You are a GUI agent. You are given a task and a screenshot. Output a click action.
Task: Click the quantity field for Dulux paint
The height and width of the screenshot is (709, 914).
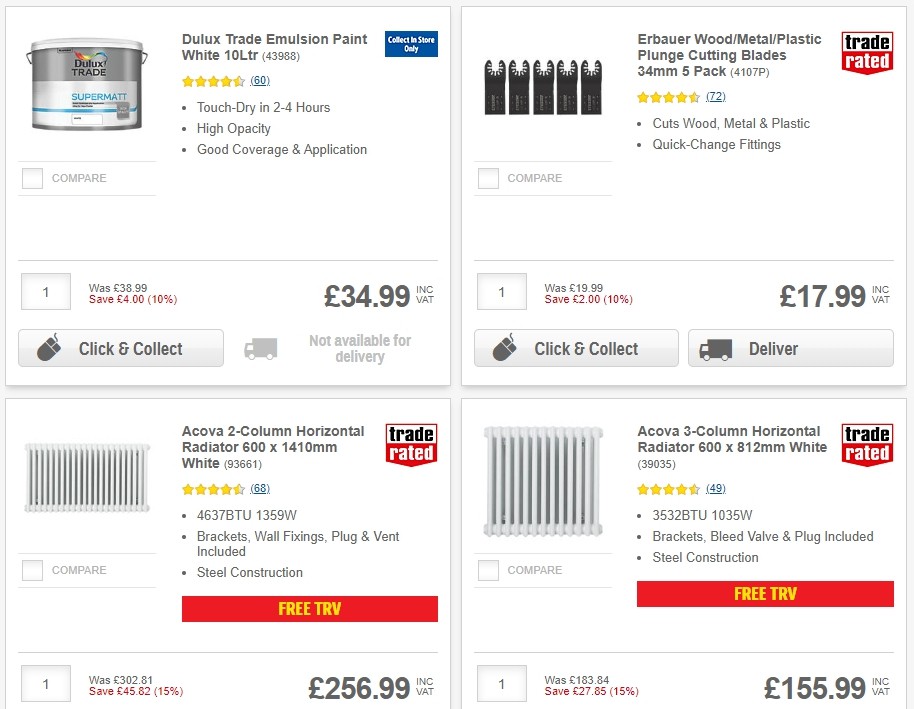(x=45, y=291)
